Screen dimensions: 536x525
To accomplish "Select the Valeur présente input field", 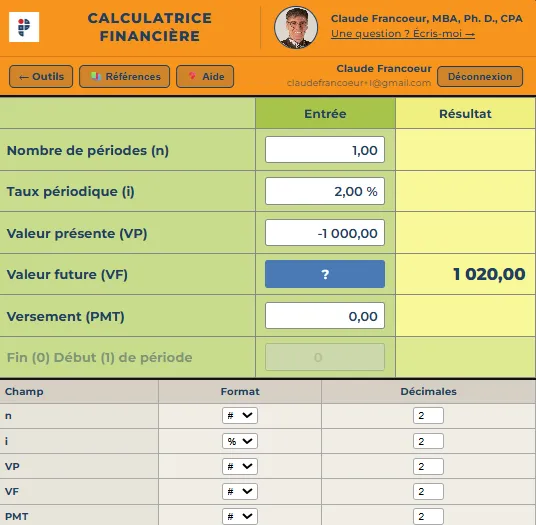I will pos(325,233).
